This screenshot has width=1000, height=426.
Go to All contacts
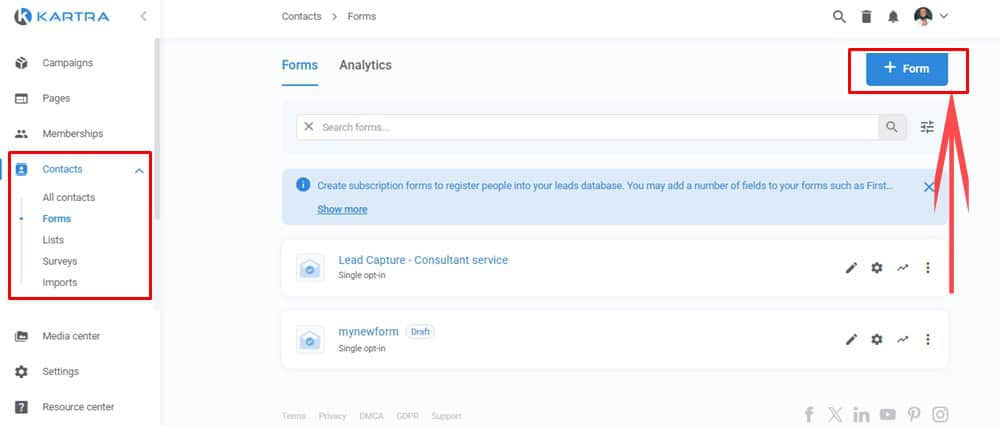[x=69, y=198]
